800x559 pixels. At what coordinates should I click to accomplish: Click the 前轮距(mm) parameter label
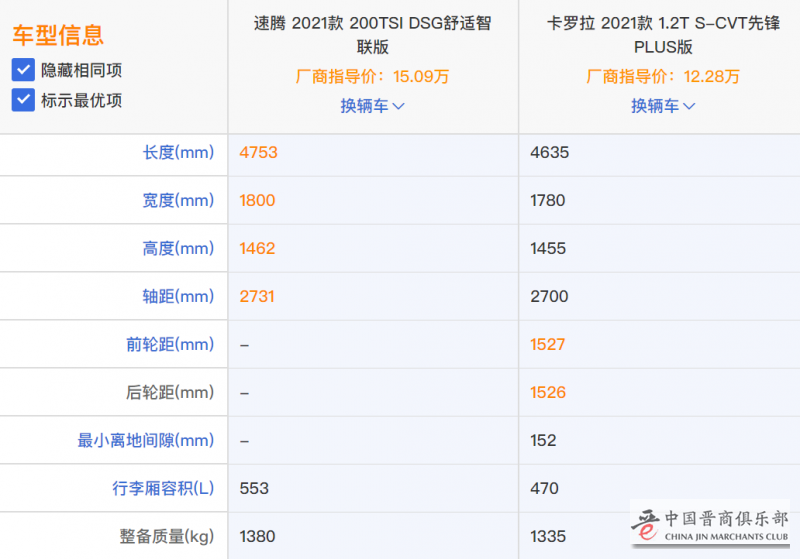(x=170, y=344)
